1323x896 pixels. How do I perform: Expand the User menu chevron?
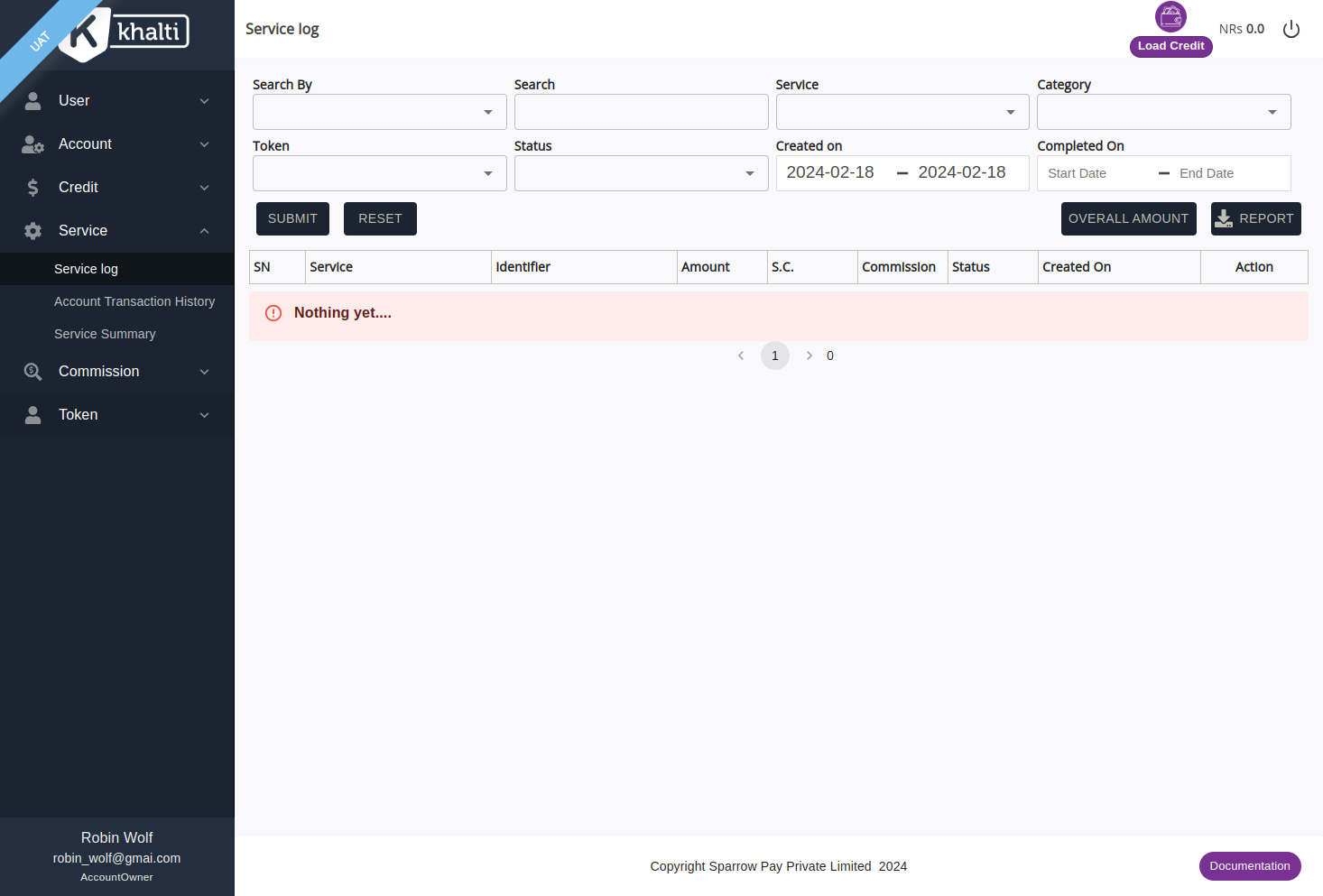205,101
